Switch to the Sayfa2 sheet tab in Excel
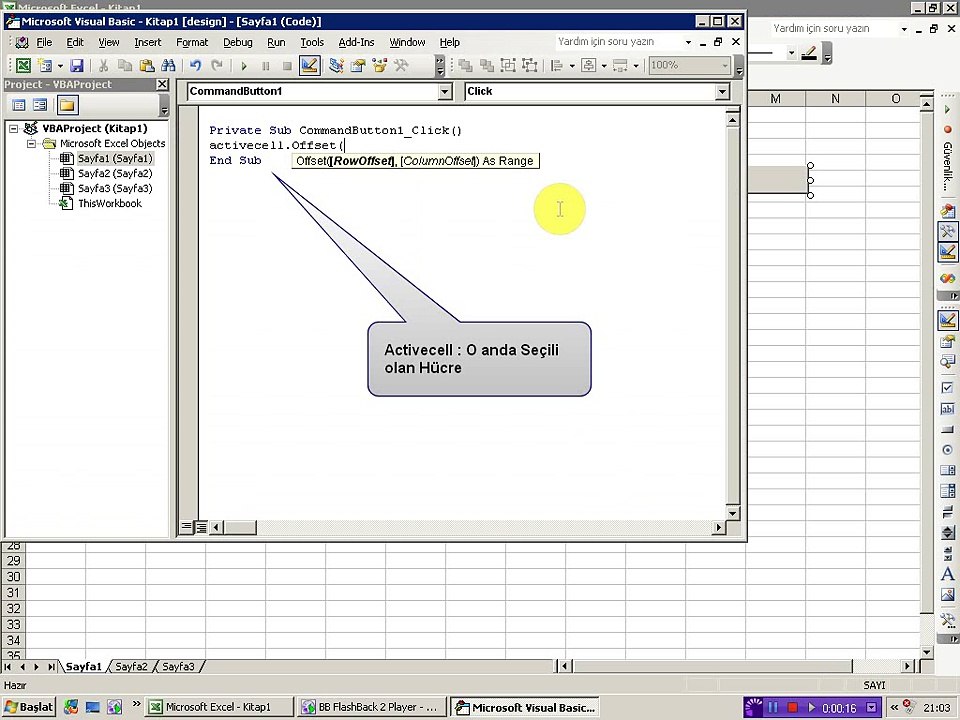 click(131, 666)
